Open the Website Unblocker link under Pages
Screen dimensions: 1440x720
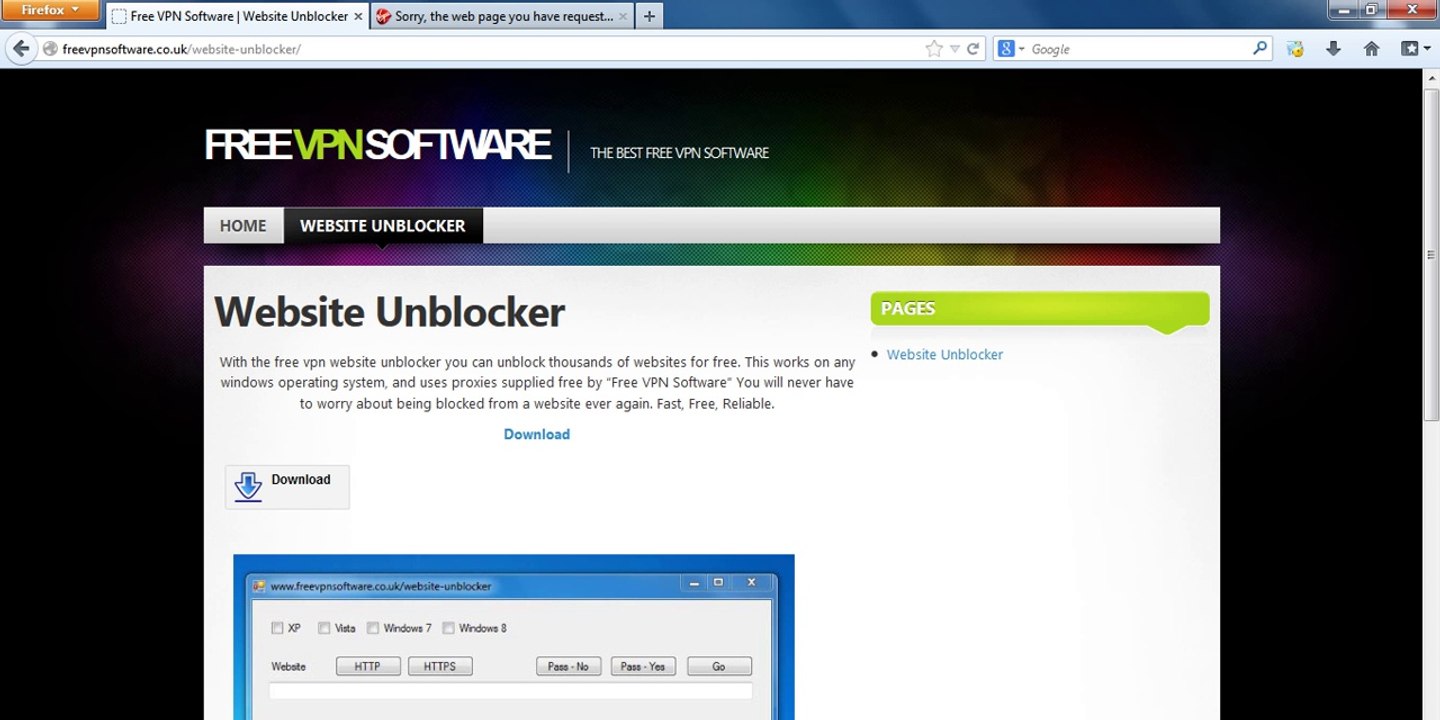(x=945, y=354)
